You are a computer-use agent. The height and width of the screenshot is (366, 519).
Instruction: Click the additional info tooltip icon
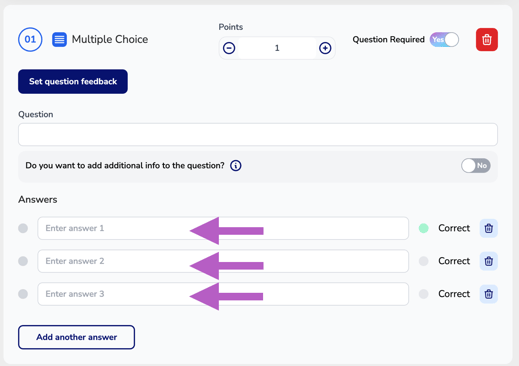(x=236, y=166)
